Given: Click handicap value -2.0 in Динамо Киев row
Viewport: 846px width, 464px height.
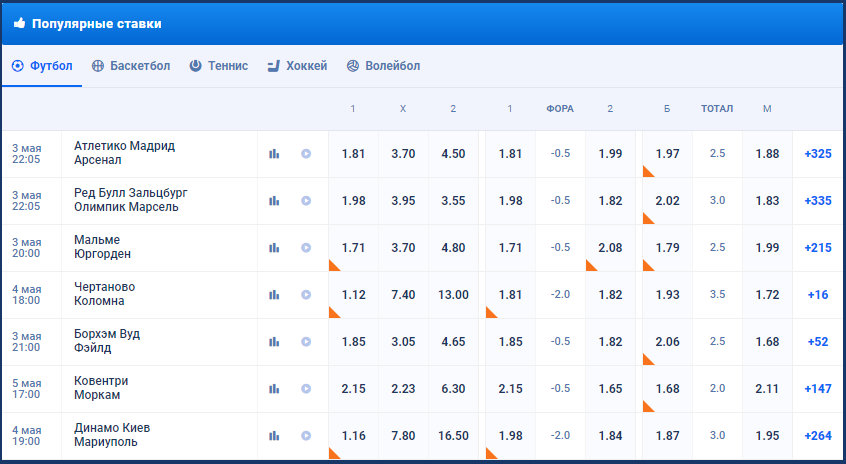Looking at the screenshot, I should [560, 435].
